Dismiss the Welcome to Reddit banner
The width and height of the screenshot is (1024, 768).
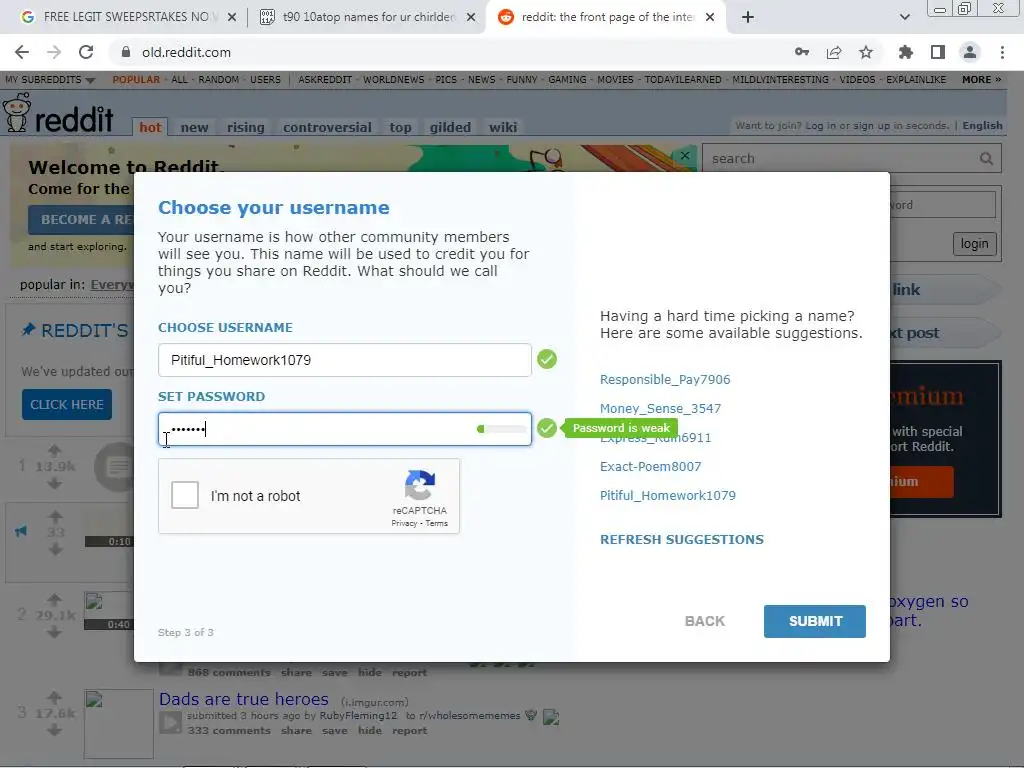pos(684,155)
